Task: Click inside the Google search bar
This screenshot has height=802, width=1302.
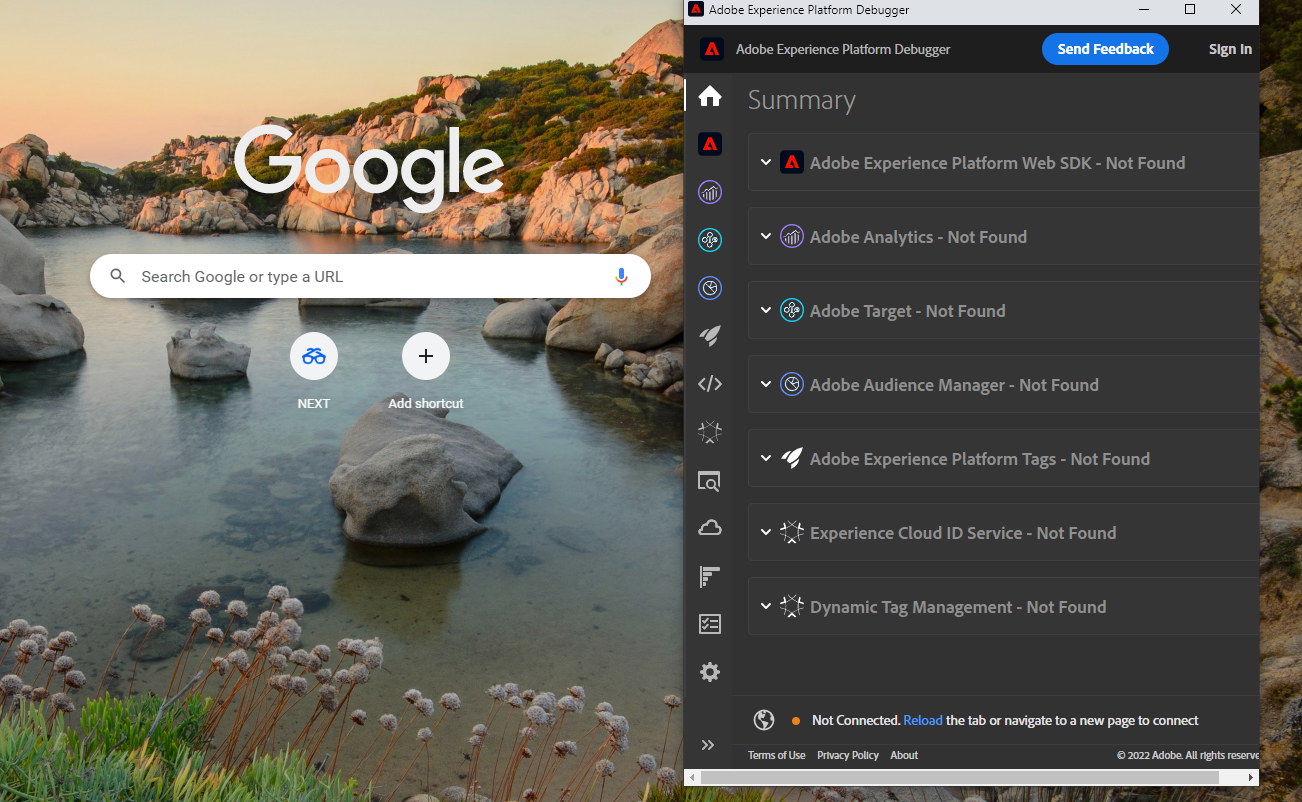Action: pos(370,276)
